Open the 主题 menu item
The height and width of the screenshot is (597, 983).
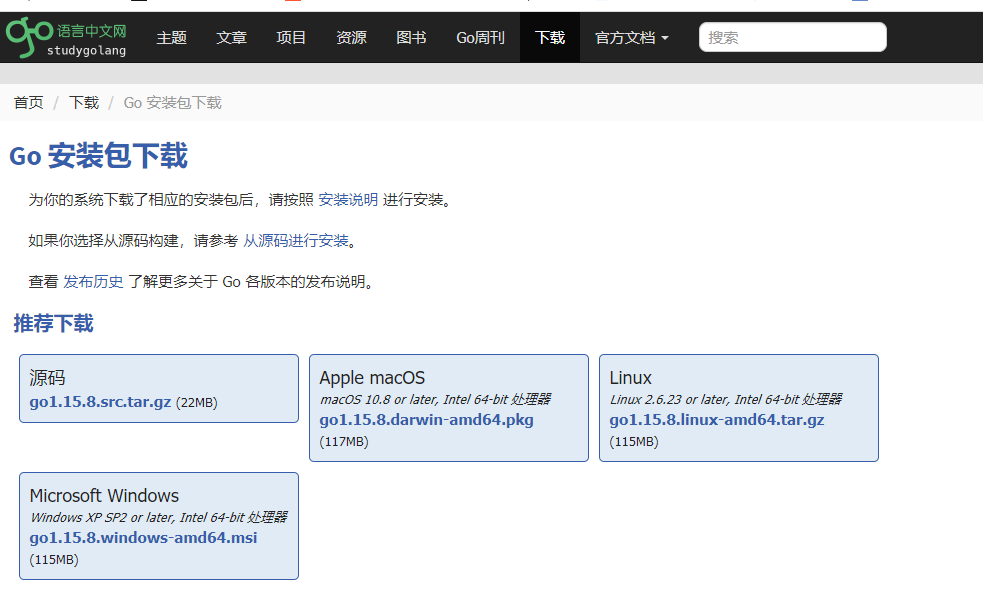pos(172,38)
